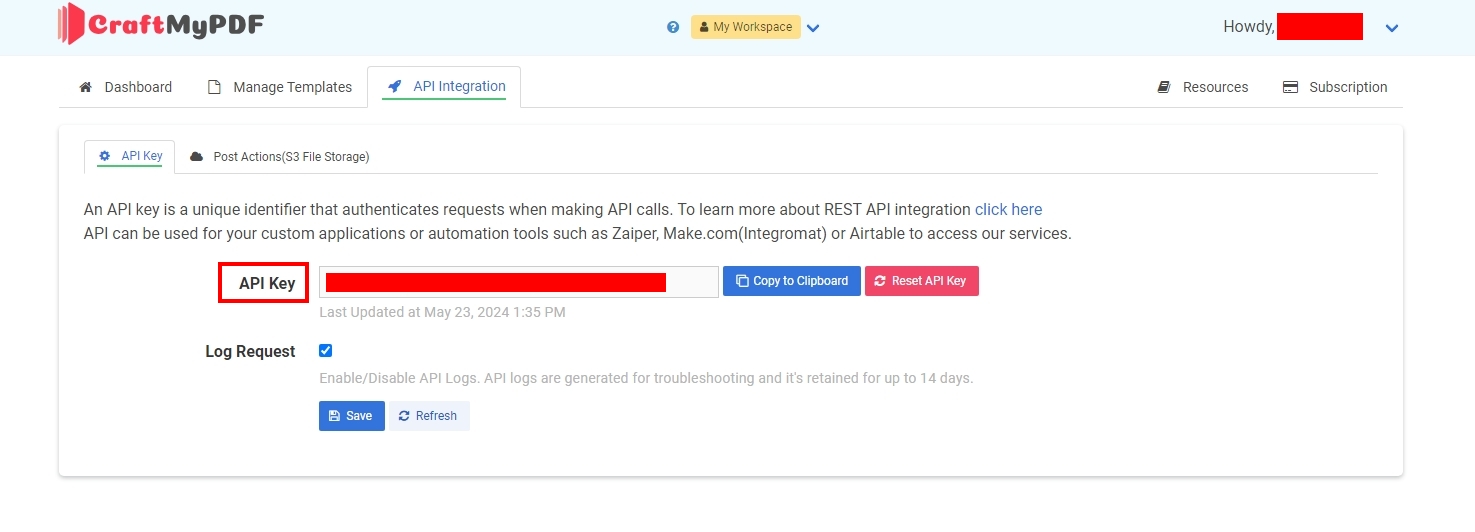Viewport: 1475px width, 532px height.
Task: Click the gear icon on API Key tab
Action: click(104, 156)
